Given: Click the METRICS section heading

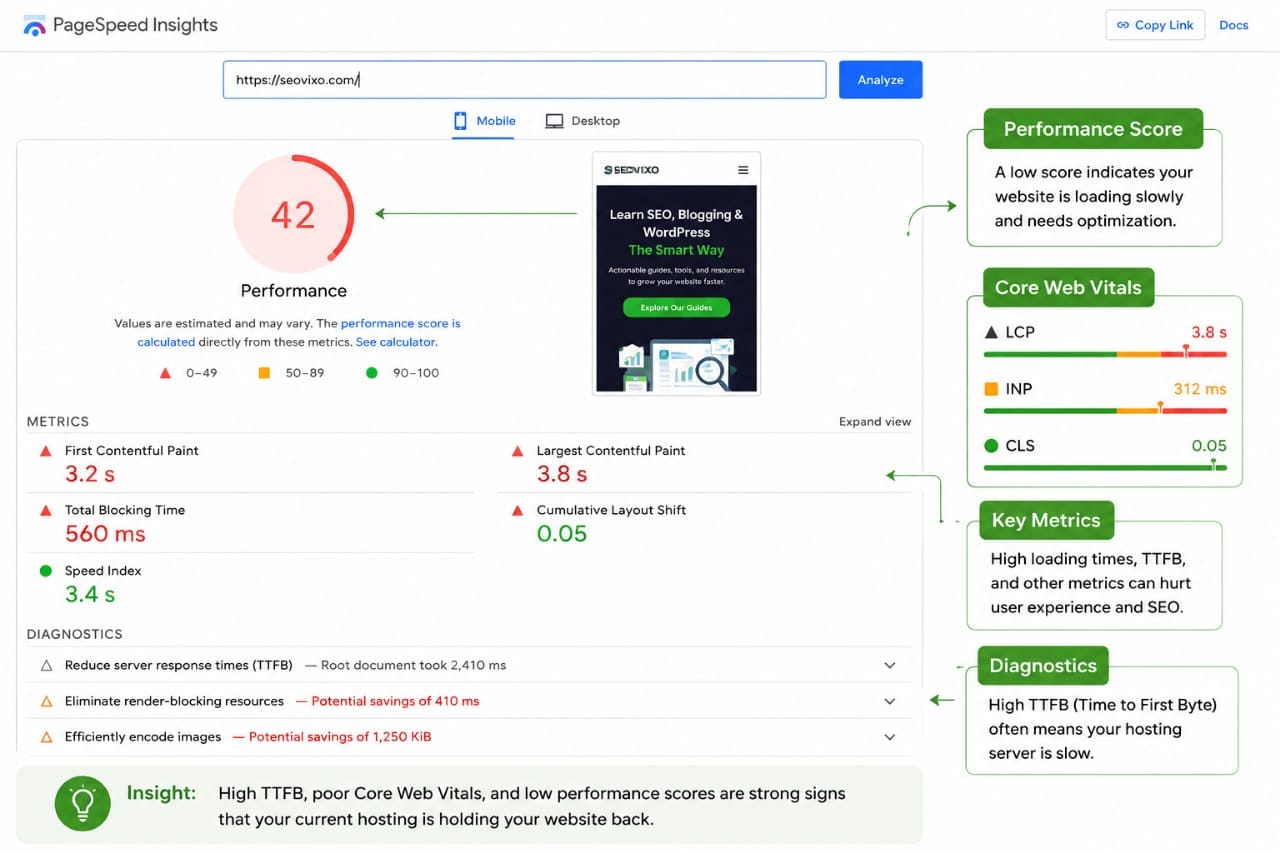Looking at the screenshot, I should pyautogui.click(x=58, y=422).
